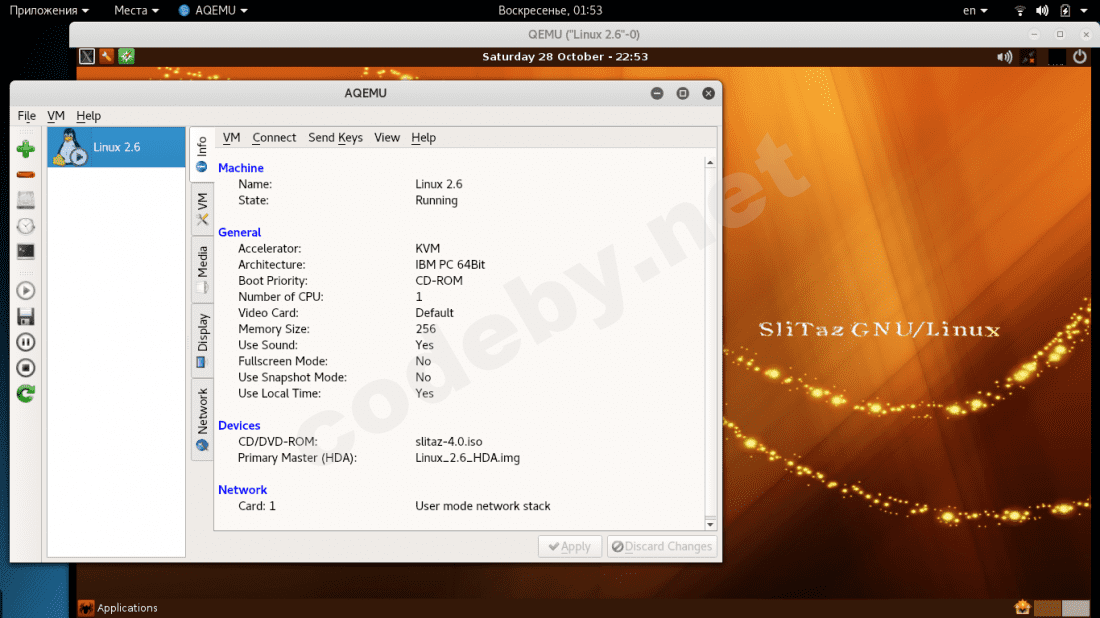Click the date 'Воскресенье, 01:53' in top bar
Screen dimensions: 1100x618
[x=550, y=11]
